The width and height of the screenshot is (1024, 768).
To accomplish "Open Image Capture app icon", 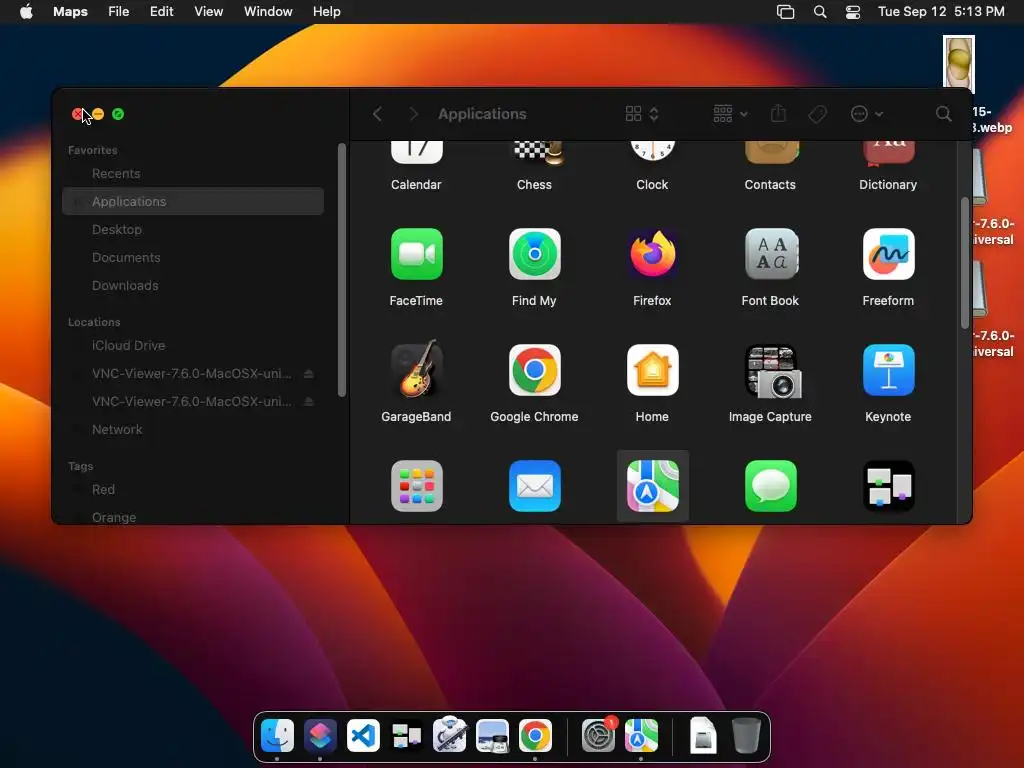I will click(773, 371).
